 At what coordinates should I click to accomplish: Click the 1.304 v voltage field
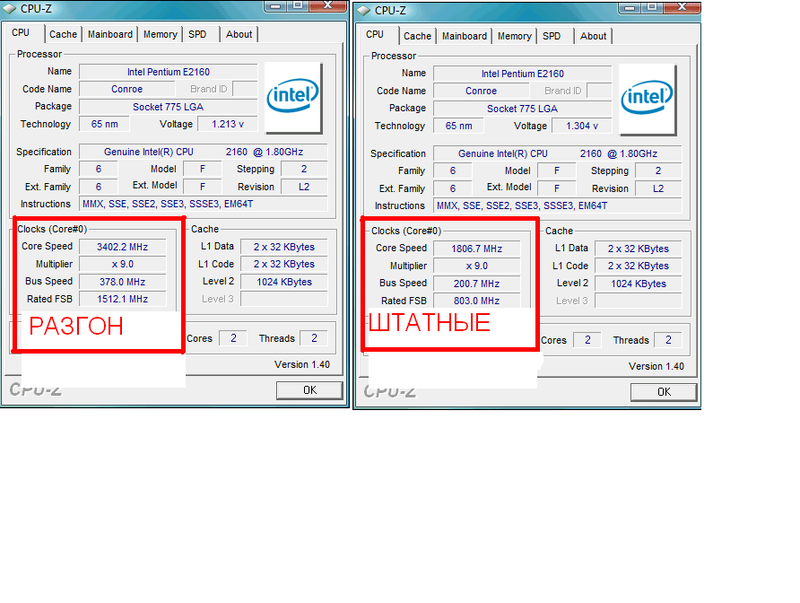click(582, 126)
